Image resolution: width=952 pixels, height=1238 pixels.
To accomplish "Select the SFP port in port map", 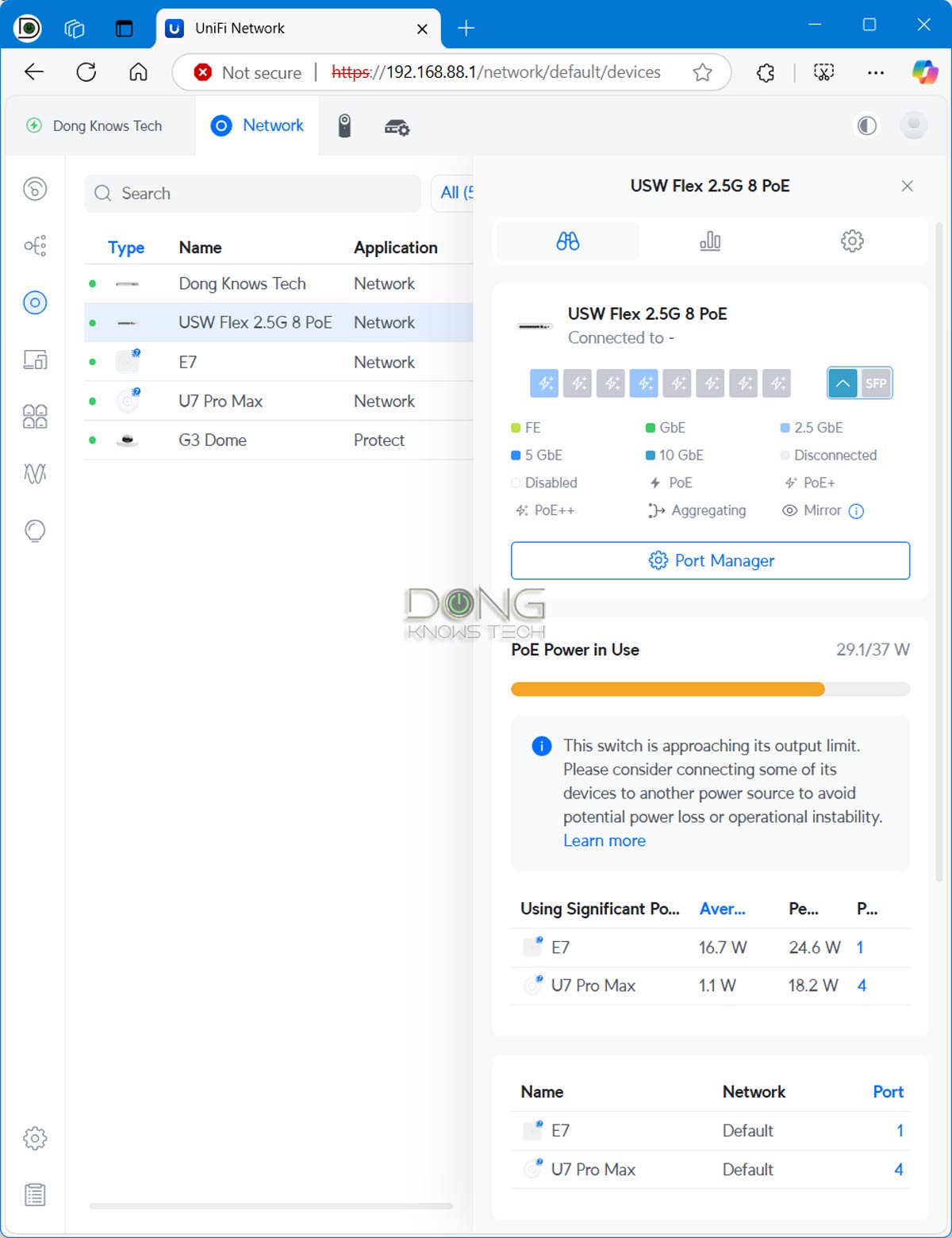I will [875, 383].
